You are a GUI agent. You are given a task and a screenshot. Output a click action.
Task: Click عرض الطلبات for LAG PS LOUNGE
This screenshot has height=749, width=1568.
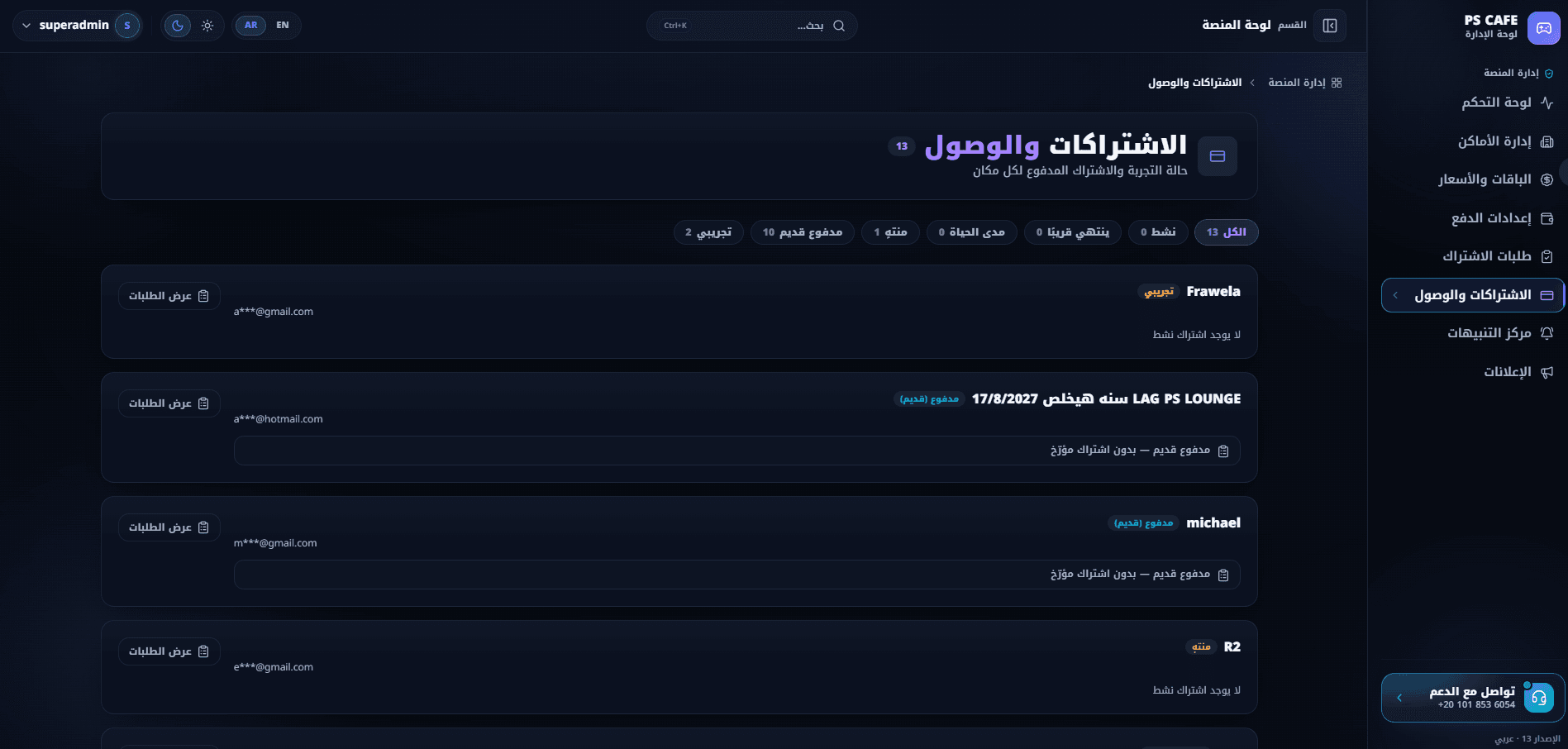point(169,403)
